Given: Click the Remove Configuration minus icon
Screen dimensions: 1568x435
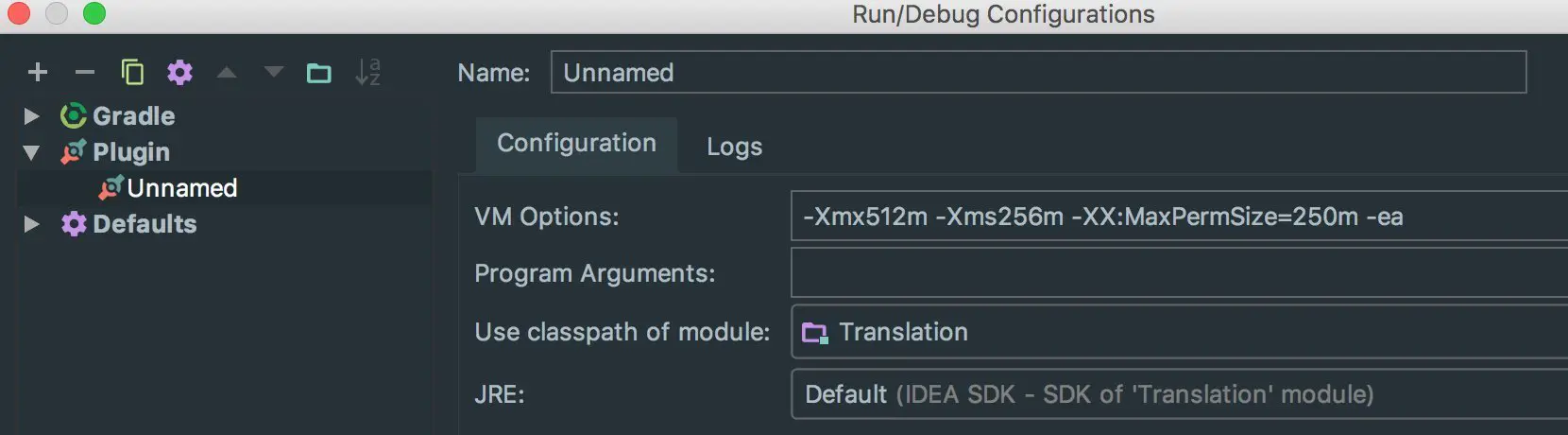Looking at the screenshot, I should tap(85, 73).
